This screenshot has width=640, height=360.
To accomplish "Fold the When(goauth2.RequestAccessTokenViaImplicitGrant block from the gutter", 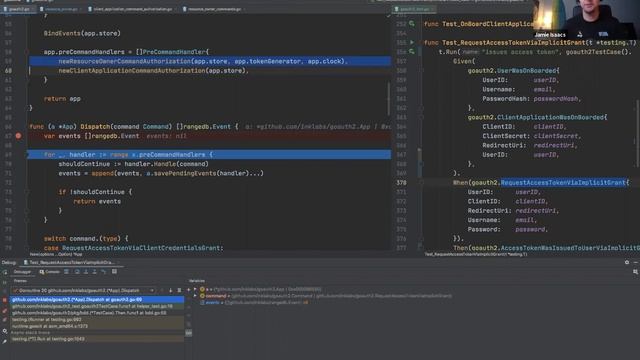I will [x=421, y=182].
